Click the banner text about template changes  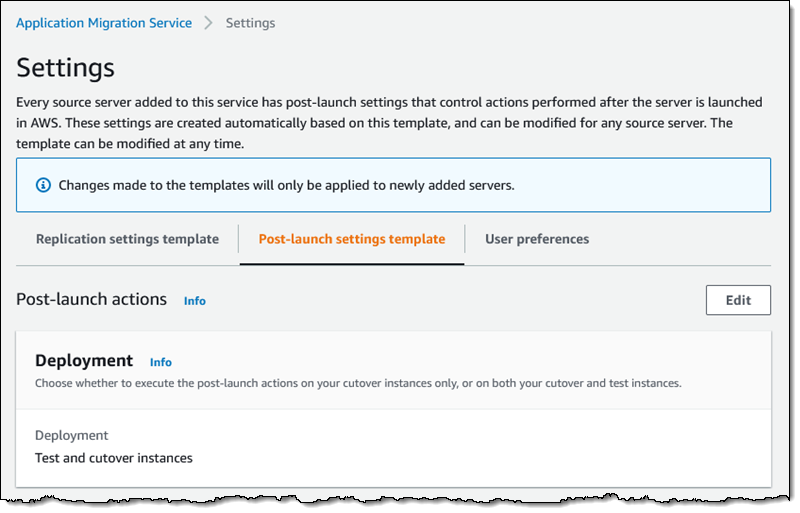[286, 186]
